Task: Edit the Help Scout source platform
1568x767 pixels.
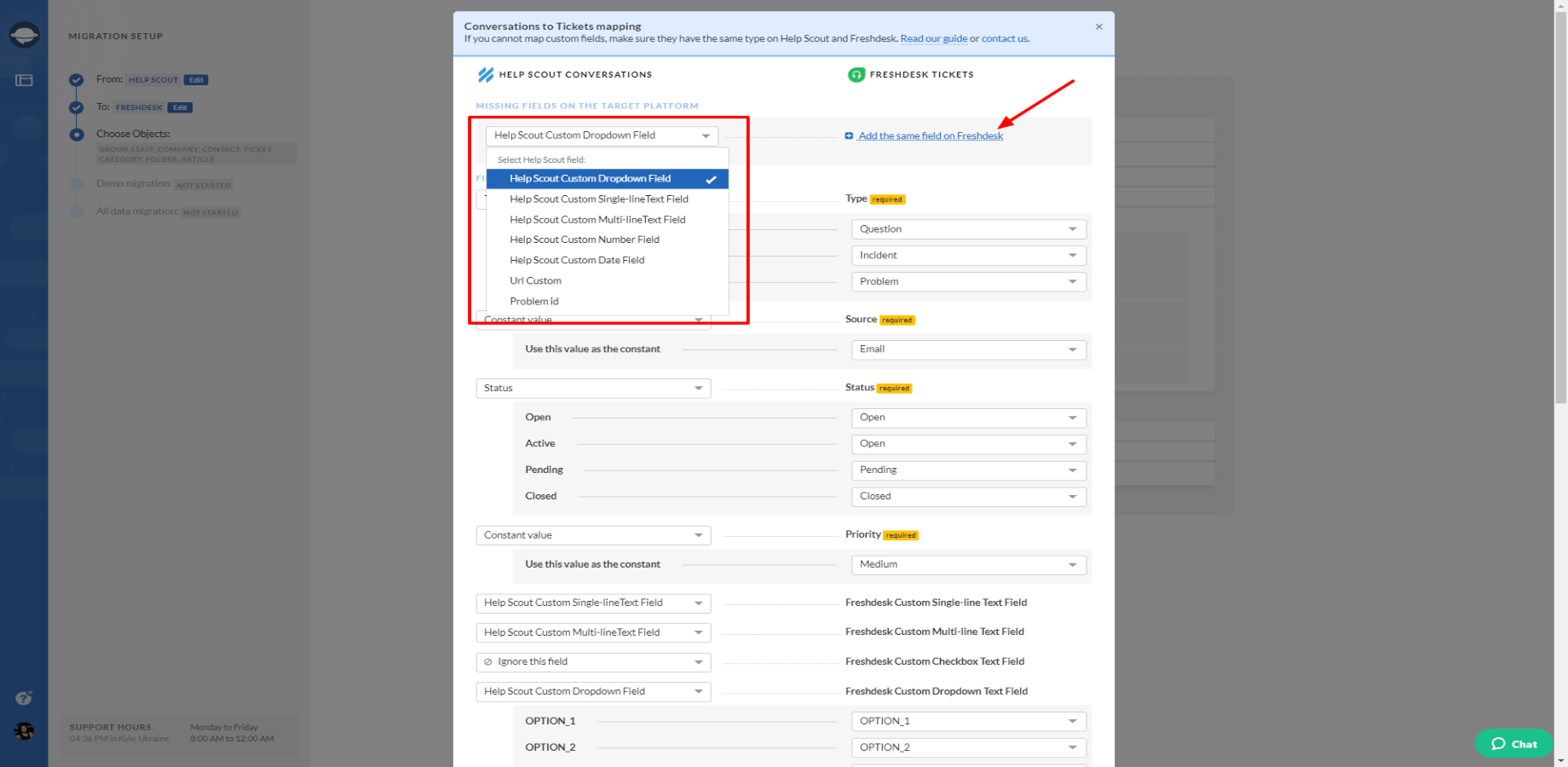Action: tap(196, 80)
